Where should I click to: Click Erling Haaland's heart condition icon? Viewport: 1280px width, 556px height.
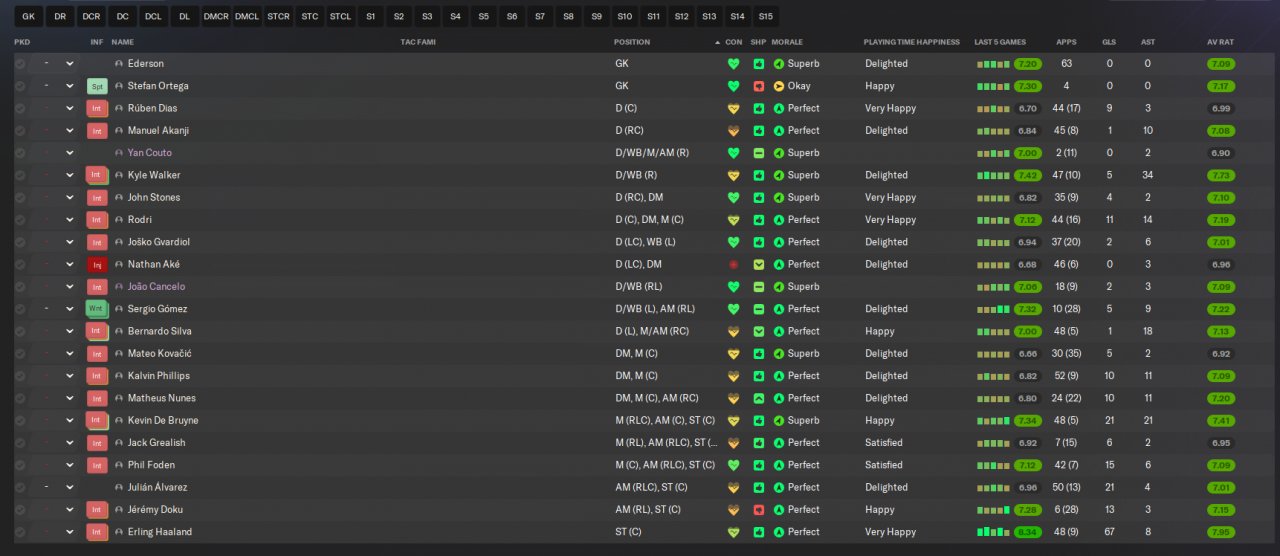point(733,532)
